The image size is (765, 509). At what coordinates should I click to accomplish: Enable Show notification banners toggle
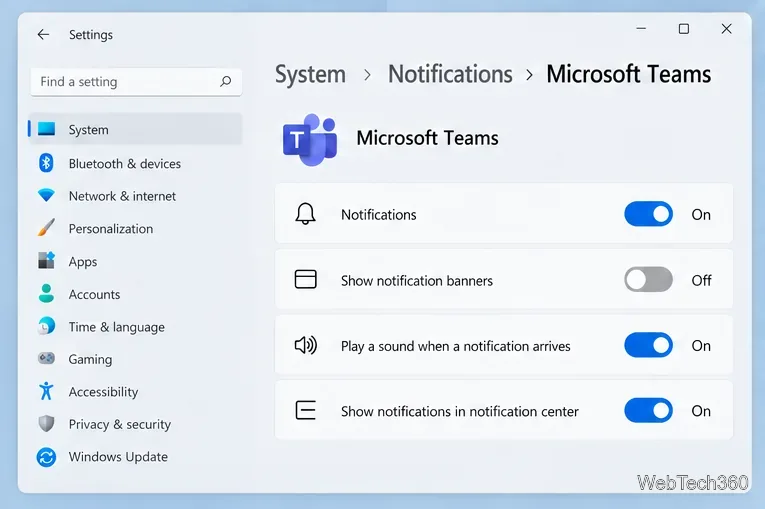pyautogui.click(x=648, y=279)
